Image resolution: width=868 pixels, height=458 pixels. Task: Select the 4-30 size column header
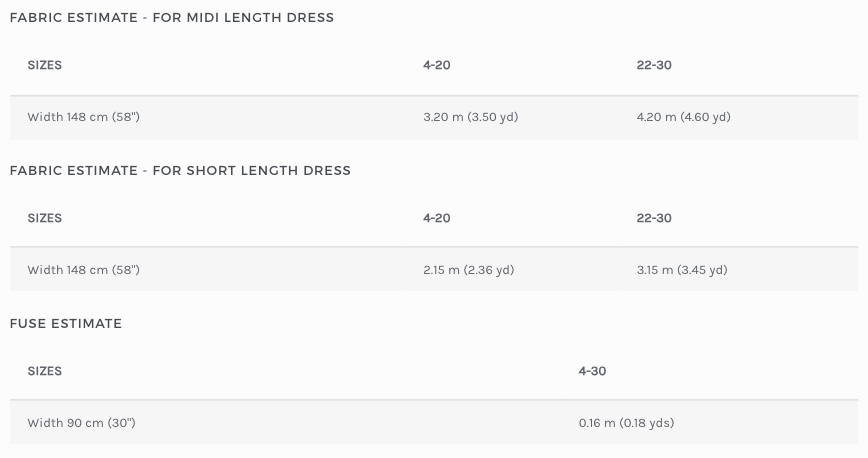(x=592, y=370)
